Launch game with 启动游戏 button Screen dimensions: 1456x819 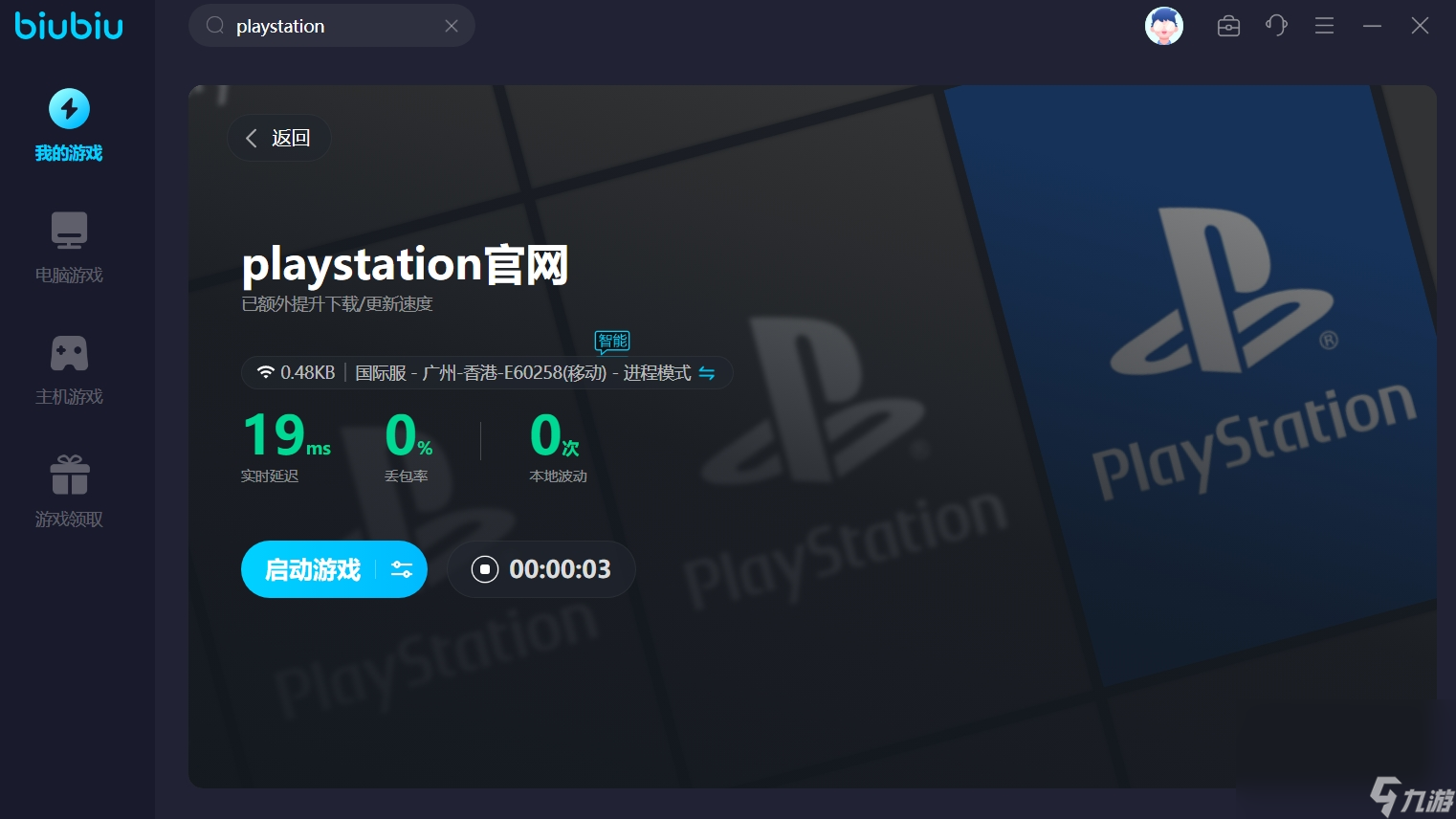click(x=312, y=569)
